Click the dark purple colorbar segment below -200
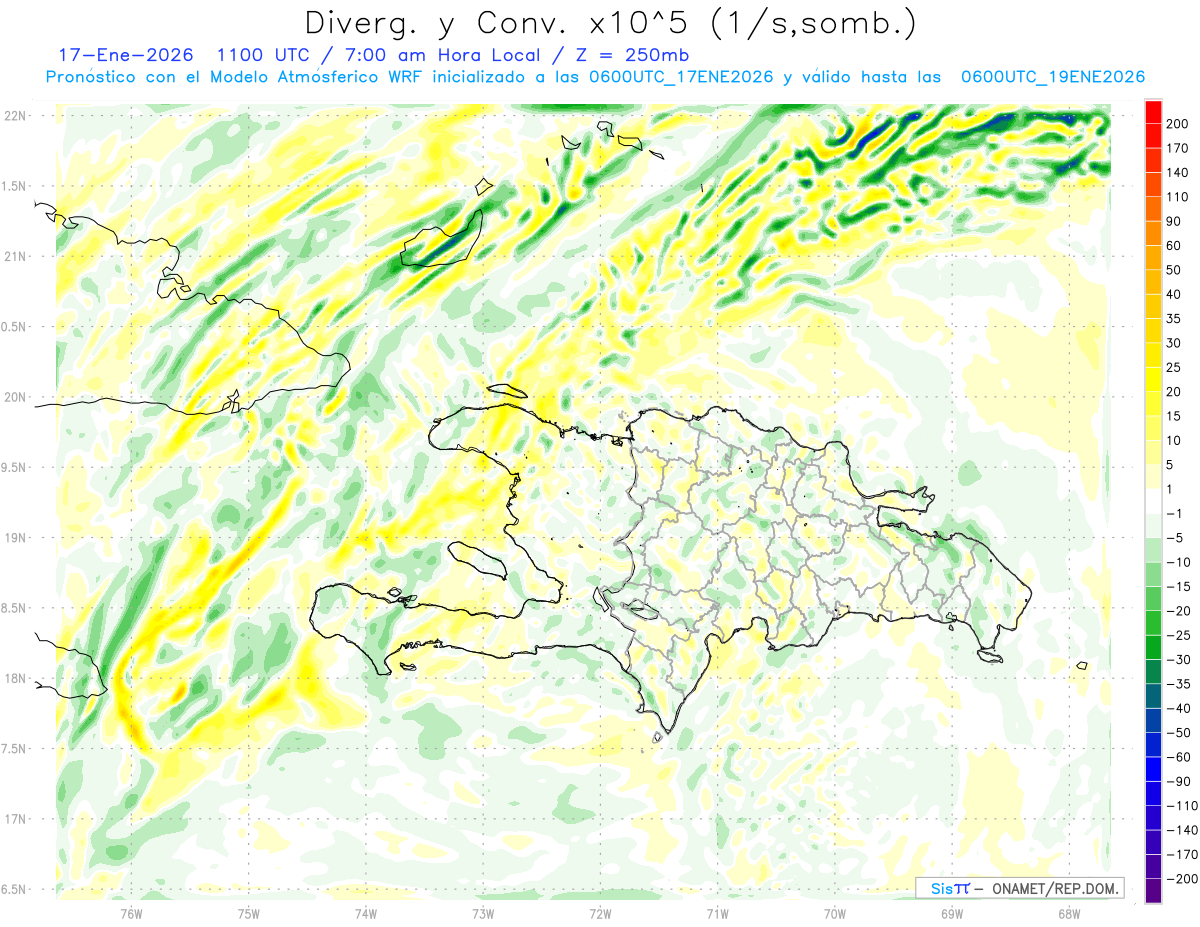 point(1153,891)
